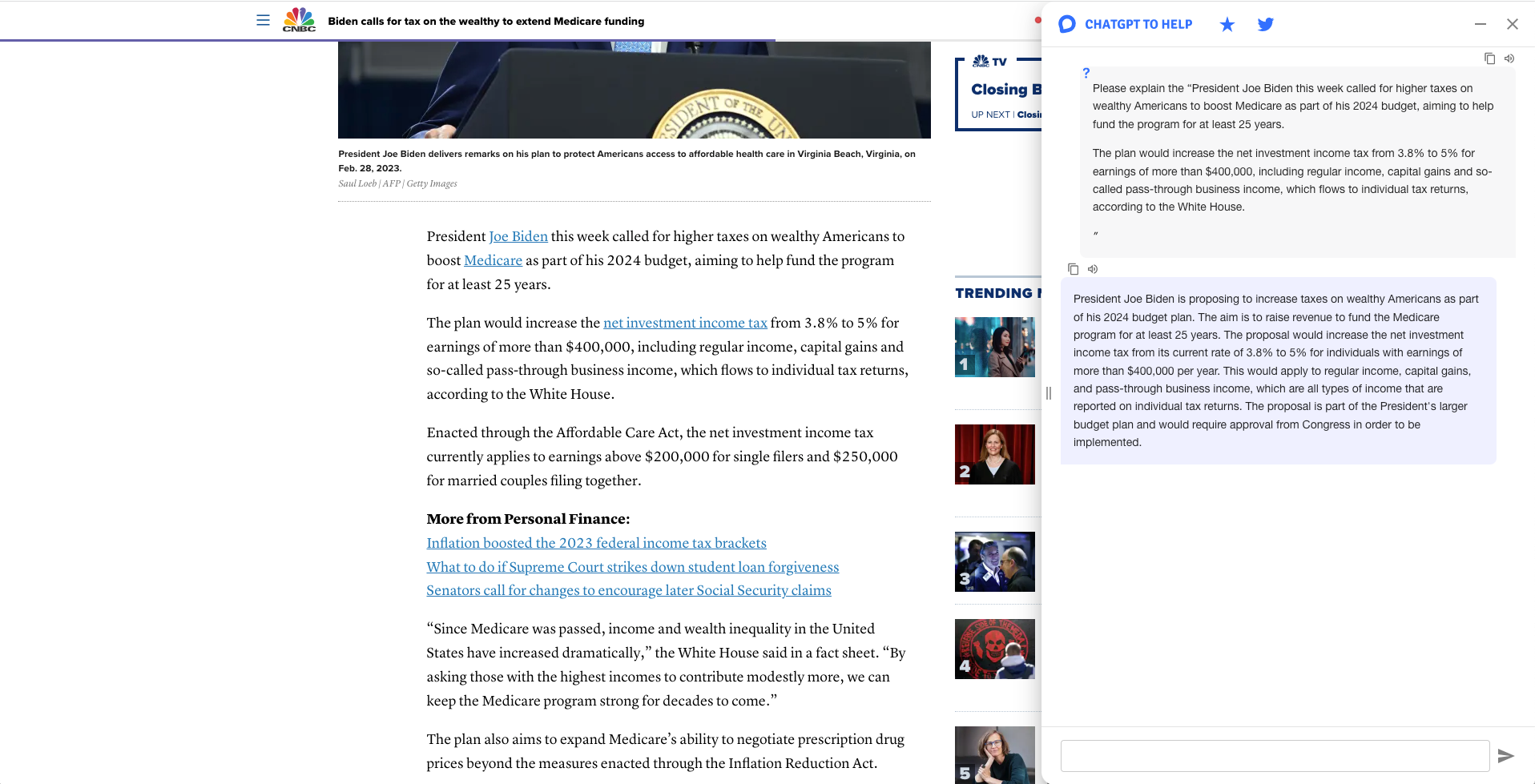Click the Closing Bell show title

tap(1006, 90)
